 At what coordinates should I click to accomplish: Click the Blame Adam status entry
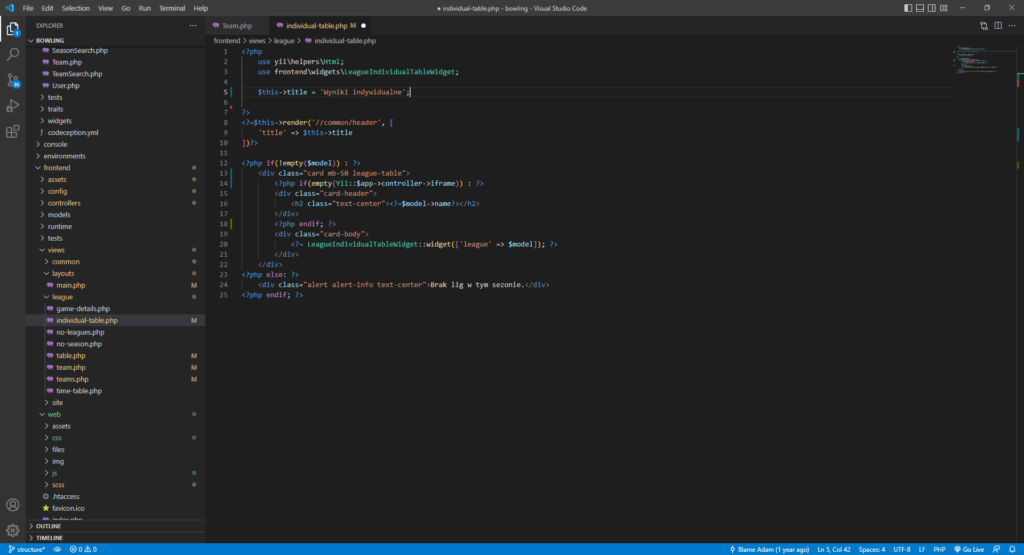769,549
